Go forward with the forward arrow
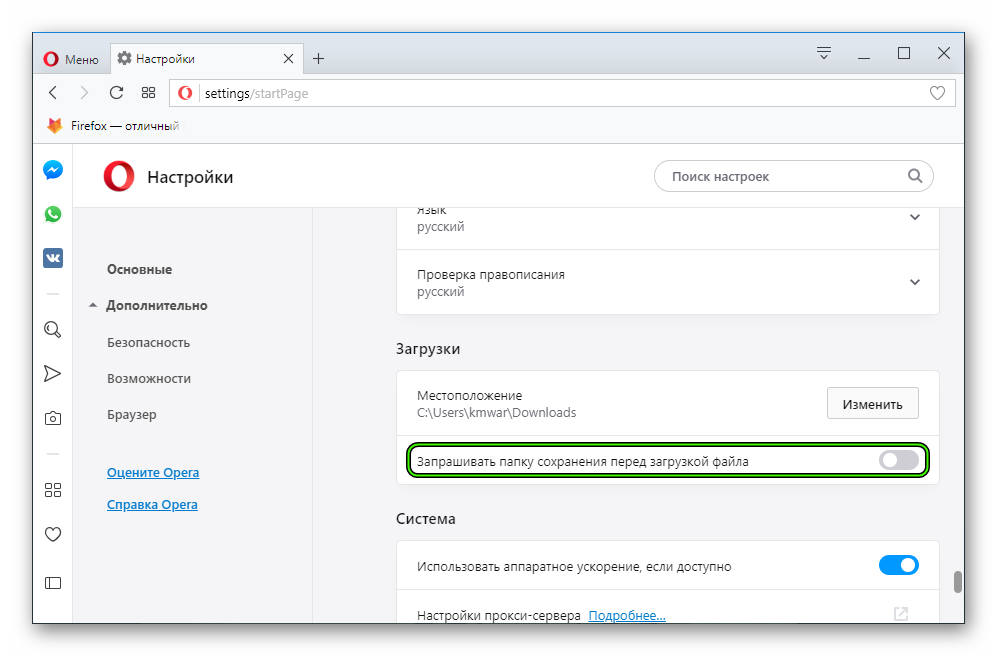The height and width of the screenshot is (656, 997). (x=84, y=93)
